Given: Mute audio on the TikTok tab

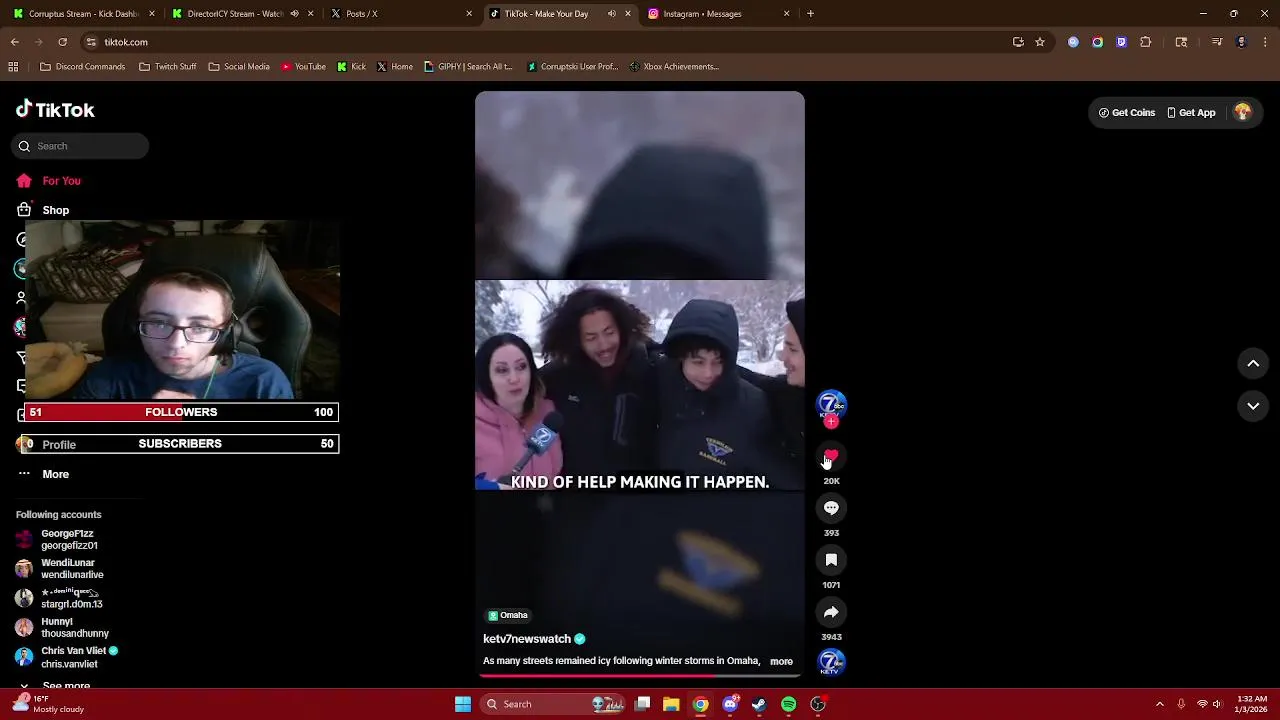Looking at the screenshot, I should point(612,14).
